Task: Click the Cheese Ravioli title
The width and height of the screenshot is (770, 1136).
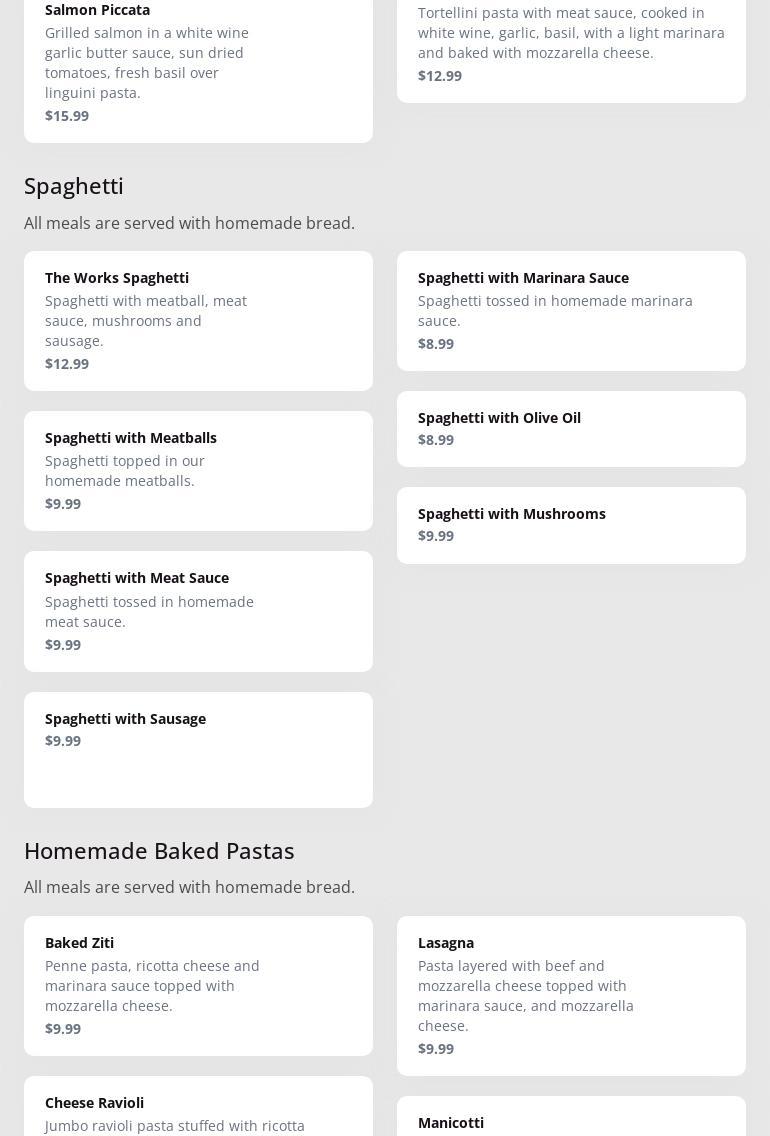Action: click(94, 1103)
